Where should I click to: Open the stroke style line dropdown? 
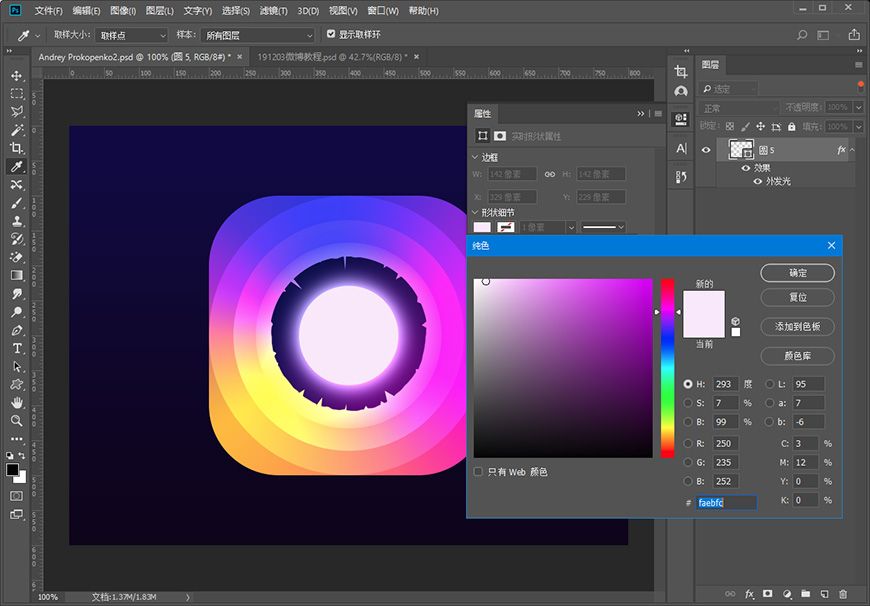[603, 227]
